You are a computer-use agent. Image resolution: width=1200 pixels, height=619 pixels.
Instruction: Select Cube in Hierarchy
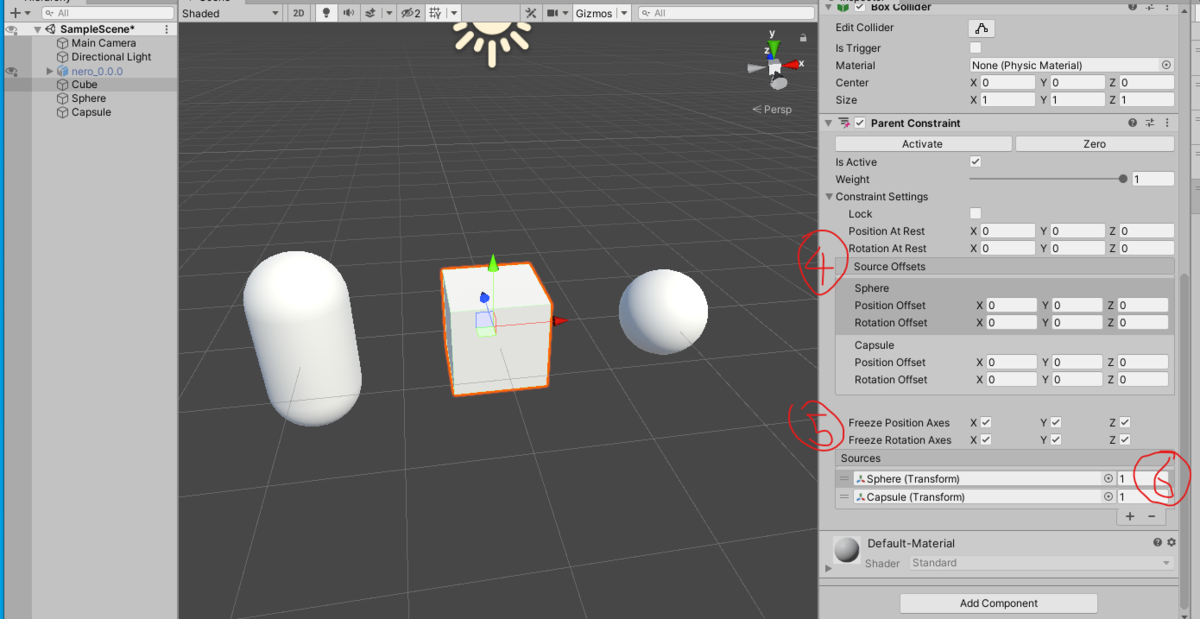84,85
